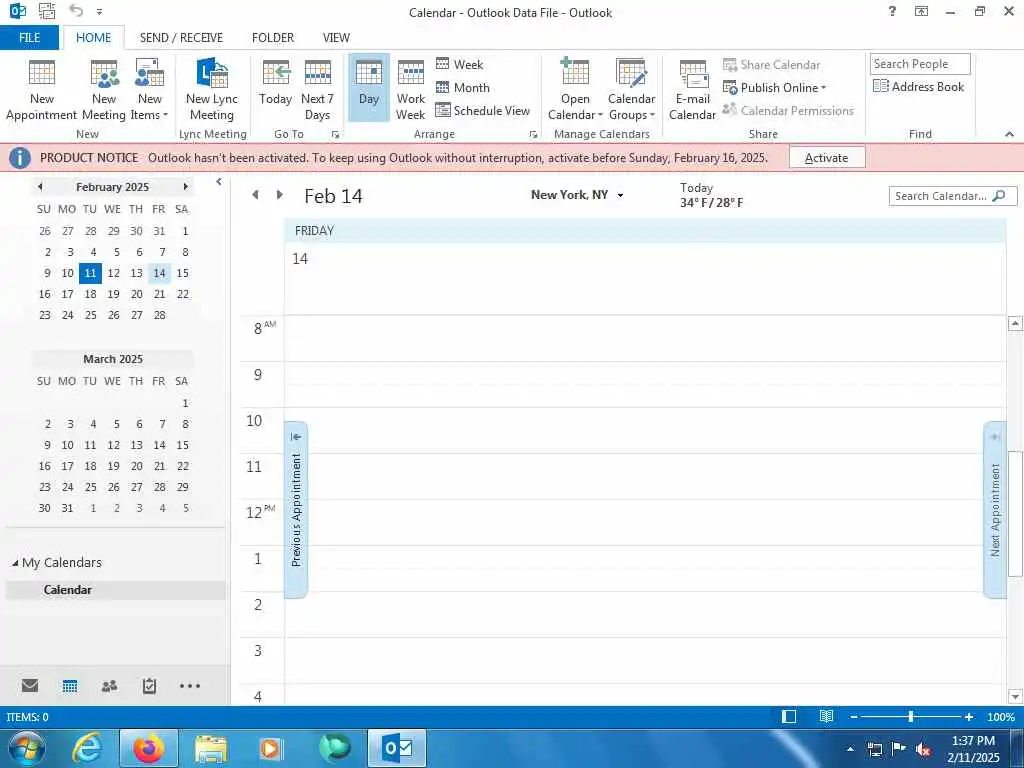Open the Go To dialog launcher
This screenshot has height=768, width=1024.
(x=335, y=134)
